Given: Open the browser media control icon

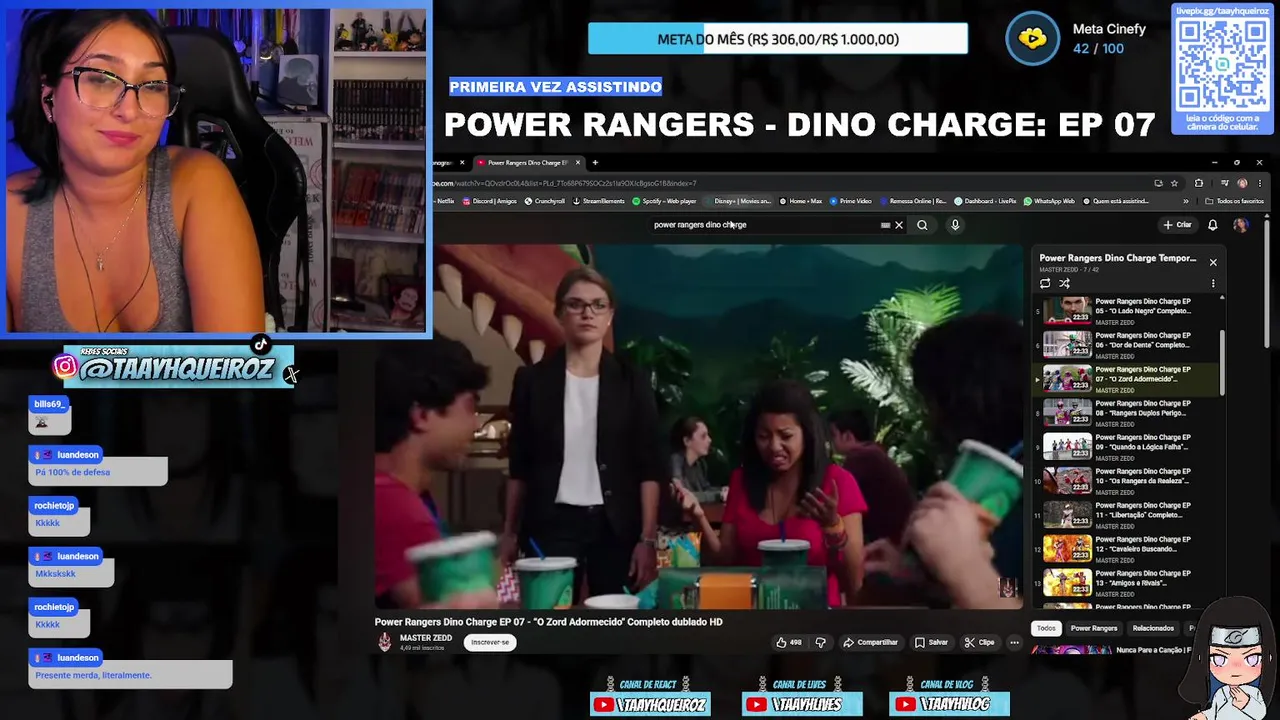Looking at the screenshot, I should pyautogui.click(x=1225, y=183).
